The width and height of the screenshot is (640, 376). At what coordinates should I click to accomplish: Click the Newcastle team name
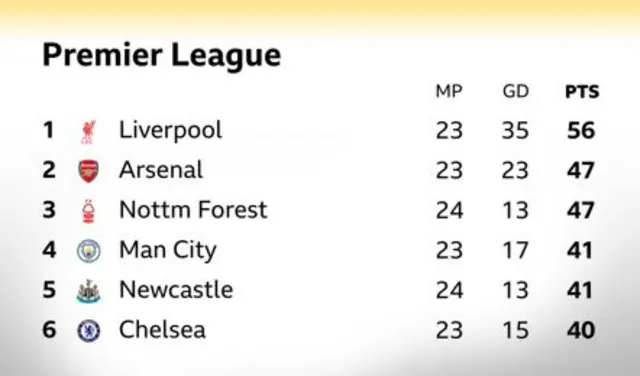[176, 290]
